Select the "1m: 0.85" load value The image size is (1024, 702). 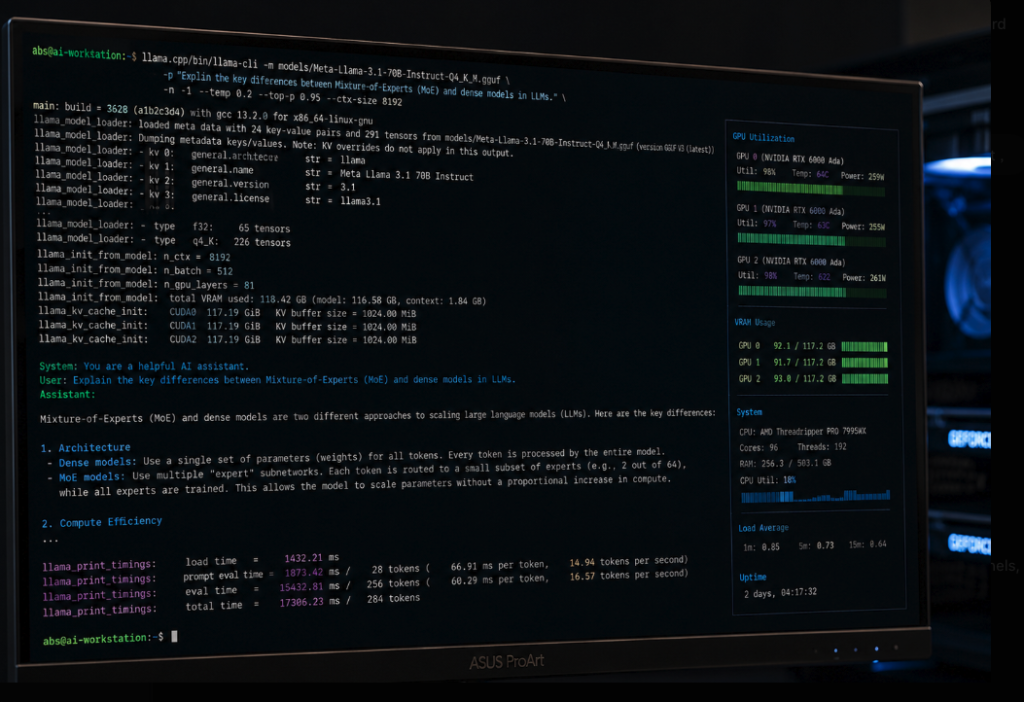[x=761, y=547]
